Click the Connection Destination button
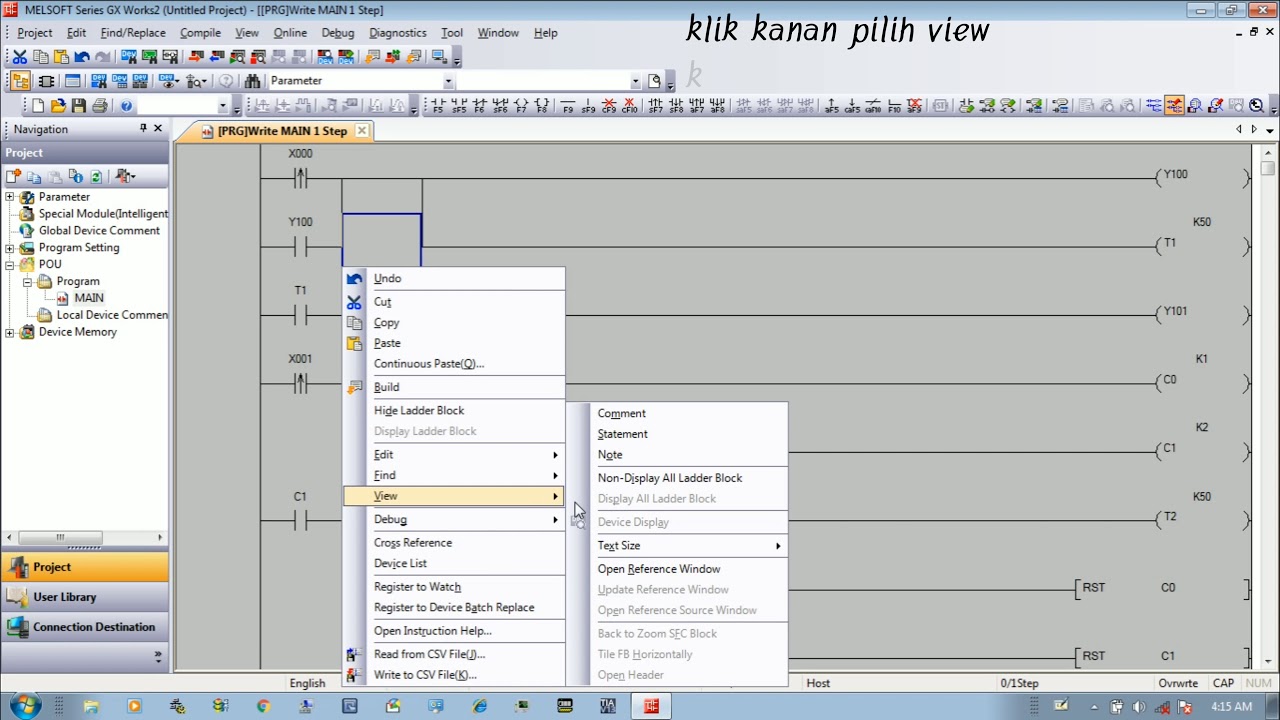Viewport: 1280px width, 720px height. pyautogui.click(x=84, y=627)
